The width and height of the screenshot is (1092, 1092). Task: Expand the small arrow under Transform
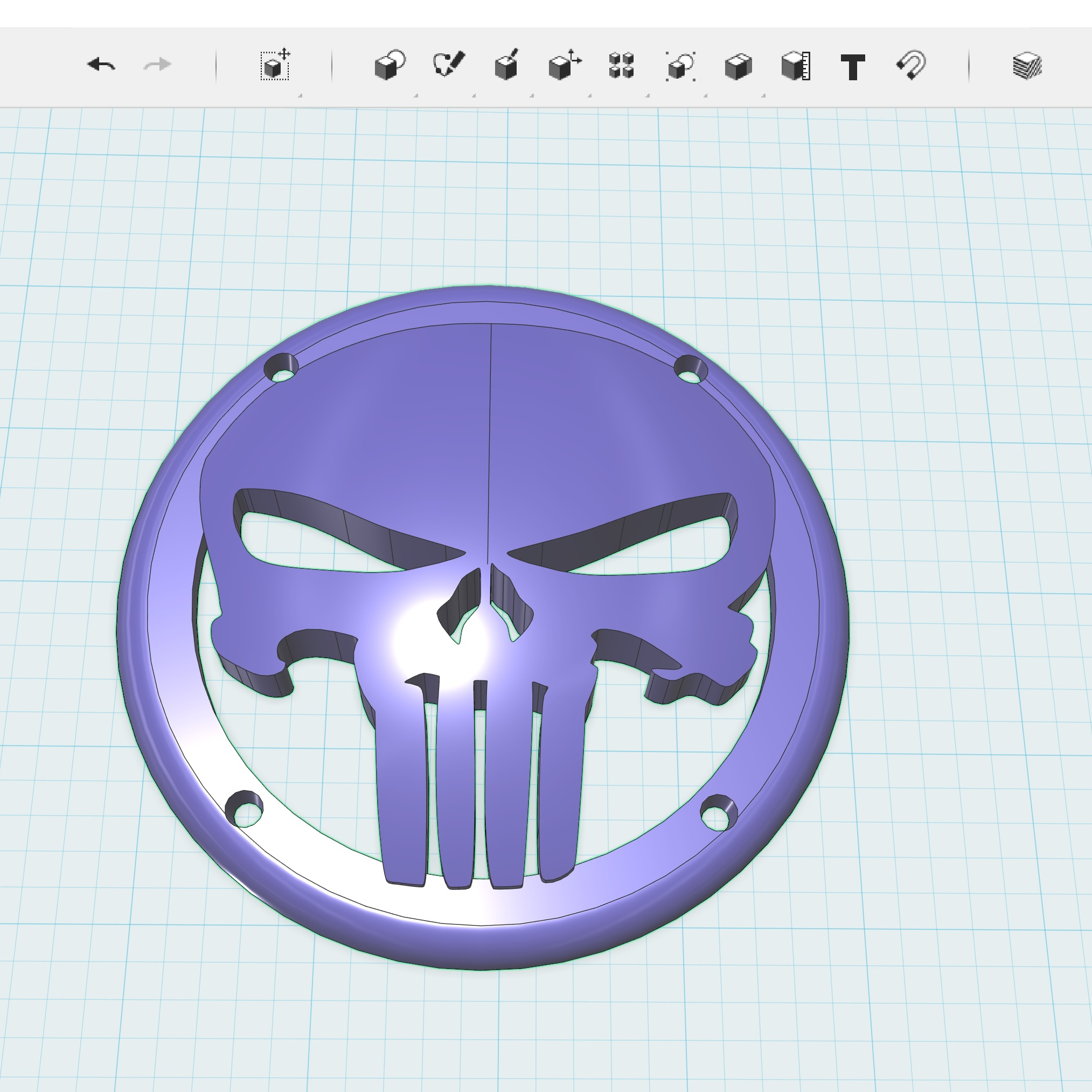pos(300,95)
